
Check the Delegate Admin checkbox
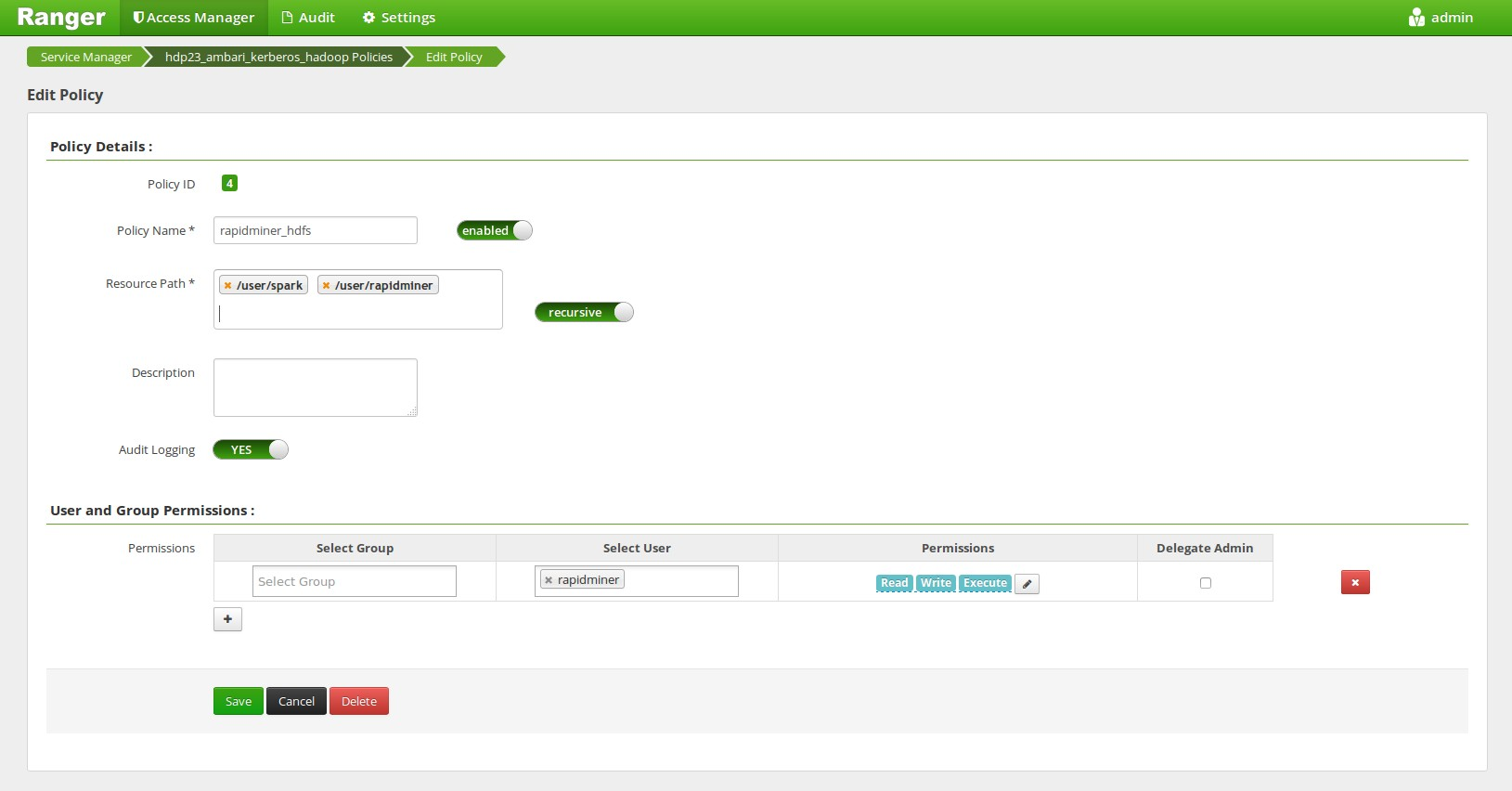click(1205, 583)
